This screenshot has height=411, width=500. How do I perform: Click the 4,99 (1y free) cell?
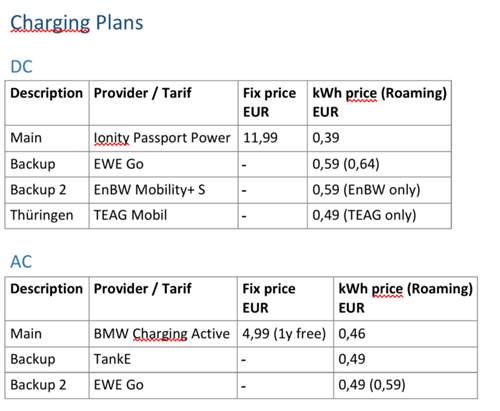coord(285,334)
